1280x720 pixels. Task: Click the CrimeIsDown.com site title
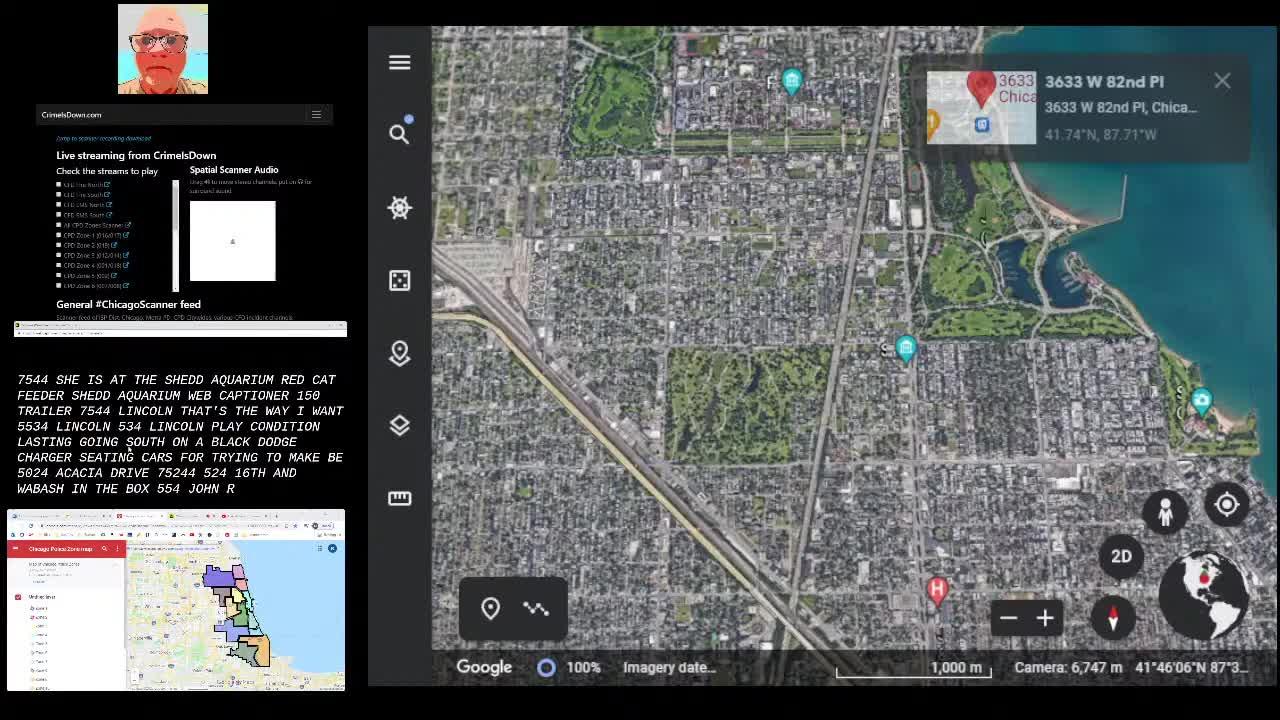pos(71,115)
